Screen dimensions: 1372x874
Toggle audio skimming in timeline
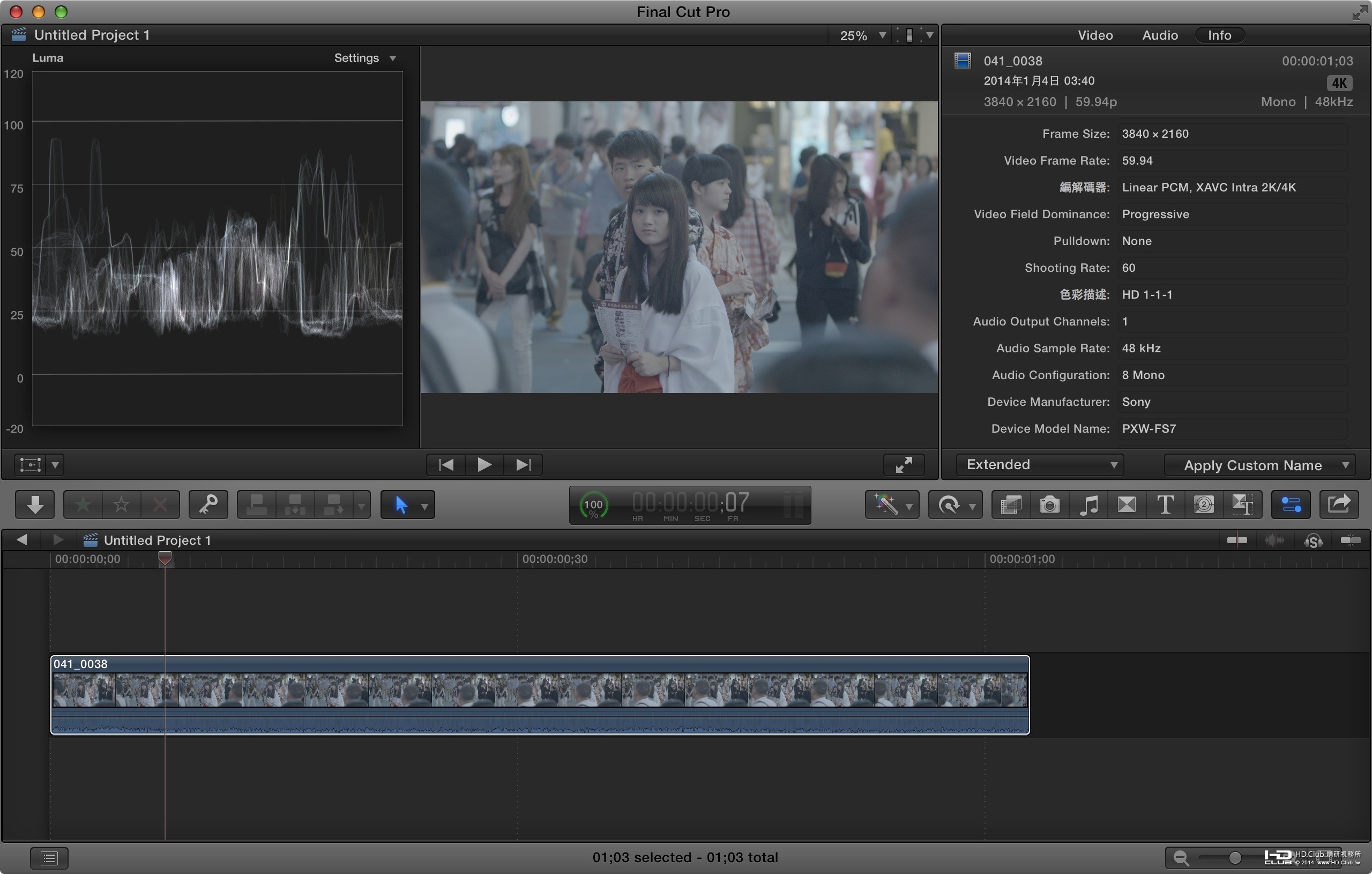1274,540
